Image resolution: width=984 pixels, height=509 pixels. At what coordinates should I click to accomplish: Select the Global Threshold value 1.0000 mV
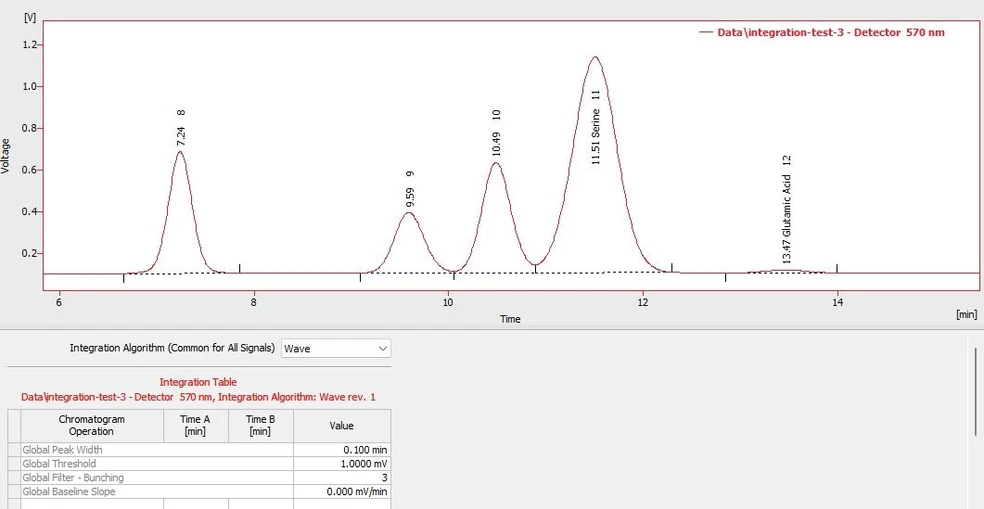[342, 464]
